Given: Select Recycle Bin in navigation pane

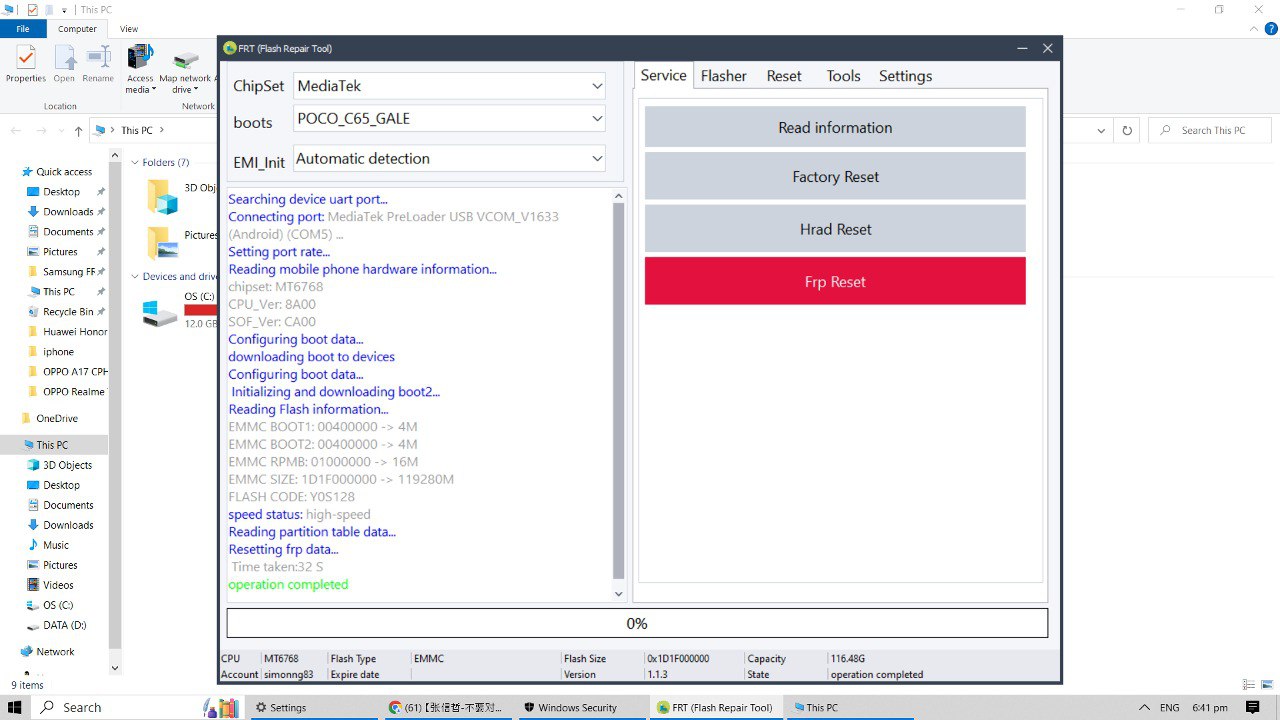Looking at the screenshot, I should (68, 312).
